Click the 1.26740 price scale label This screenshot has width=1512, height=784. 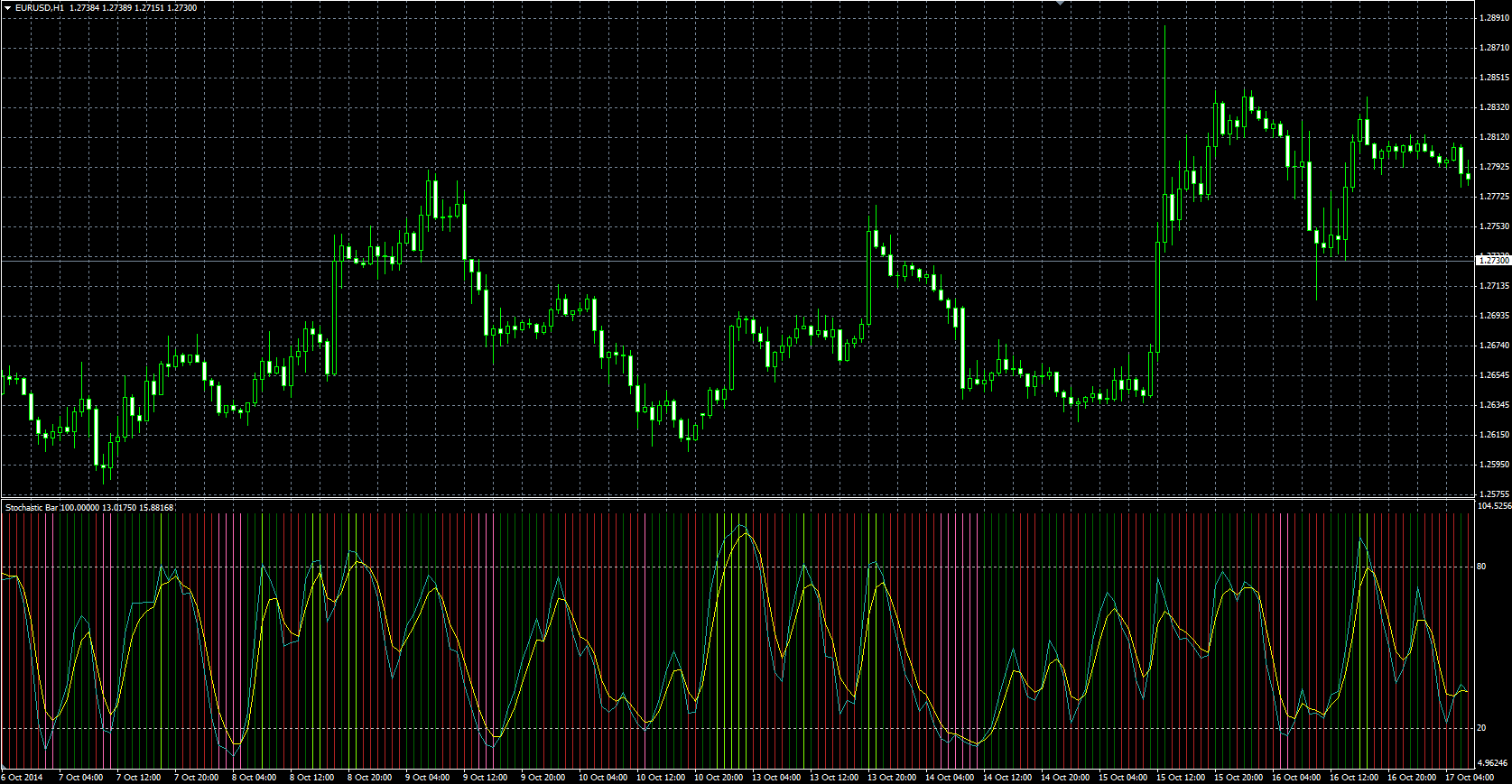click(1494, 346)
